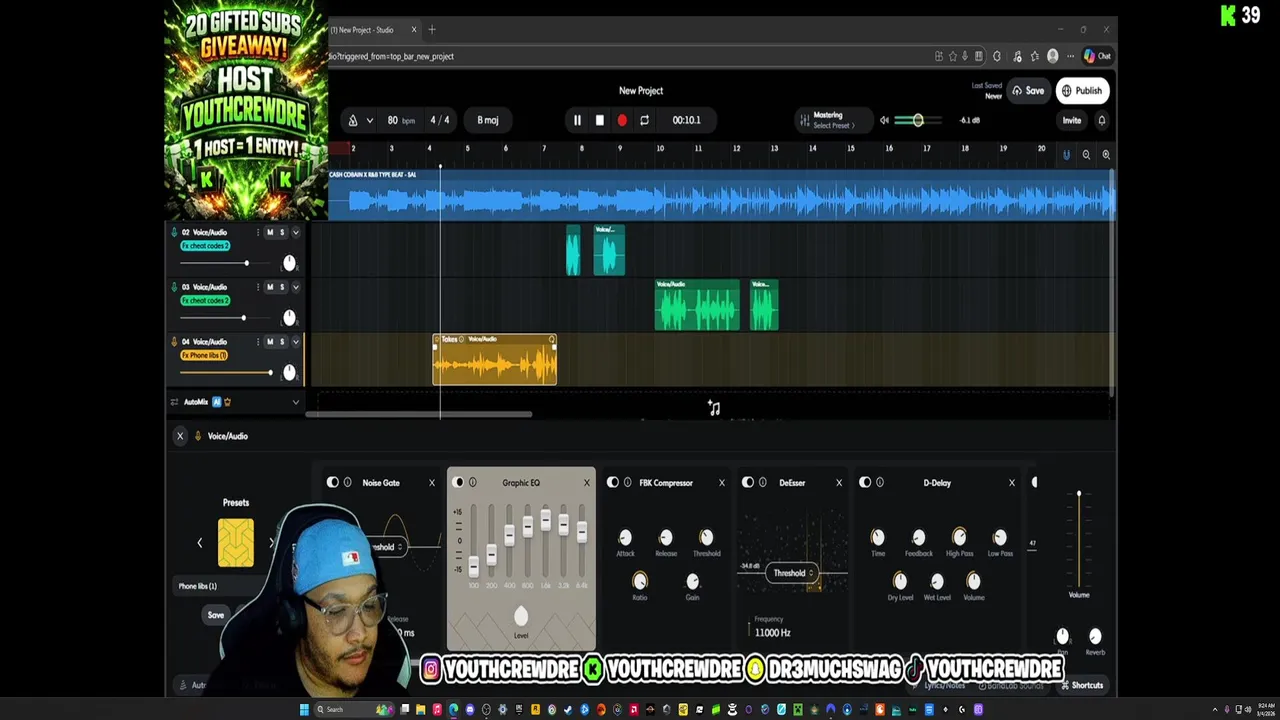The height and width of the screenshot is (720, 1280).
Task: Click track 04 microphone icon
Action: [x=174, y=342]
